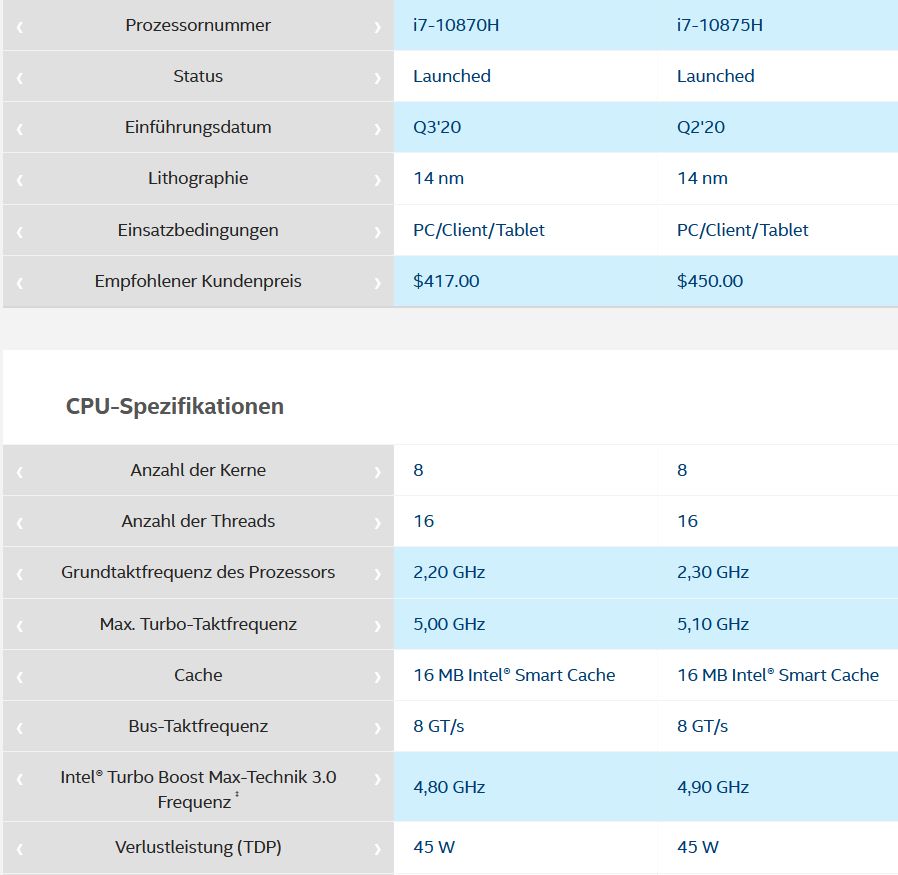Expand Max. Turbo-Taktfrequenz row via right chevron
This screenshot has width=898, height=875.
pos(377,626)
